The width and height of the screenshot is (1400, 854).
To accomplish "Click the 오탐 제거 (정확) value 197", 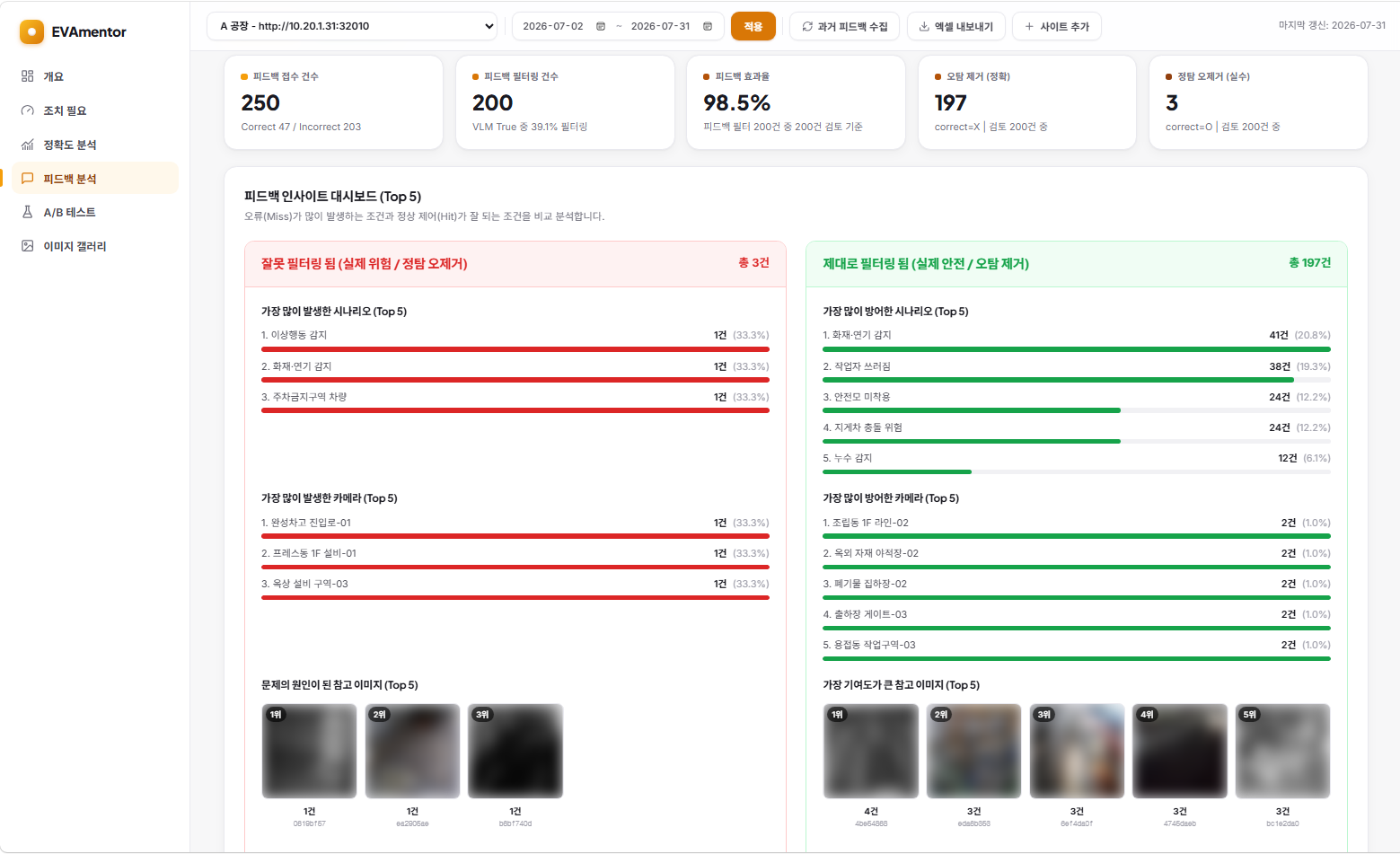I will [x=950, y=103].
